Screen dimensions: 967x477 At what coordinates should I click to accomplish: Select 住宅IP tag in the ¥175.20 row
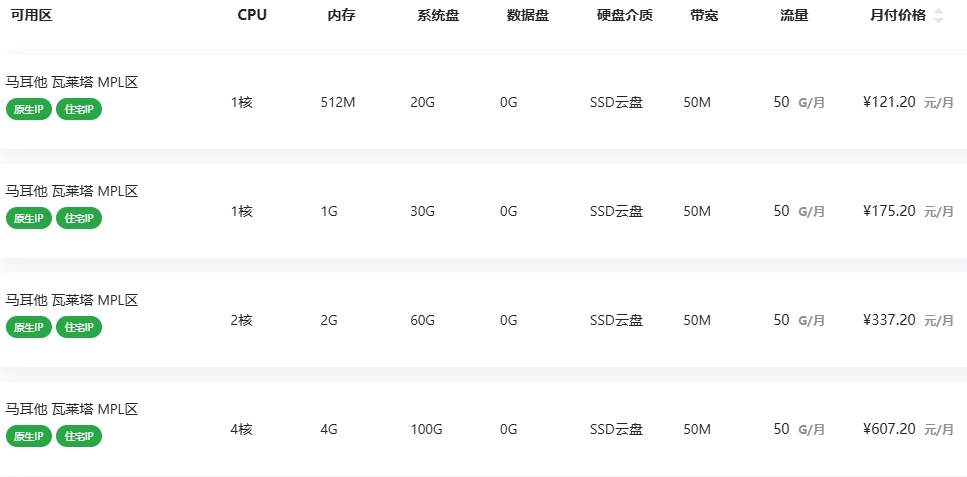79,218
